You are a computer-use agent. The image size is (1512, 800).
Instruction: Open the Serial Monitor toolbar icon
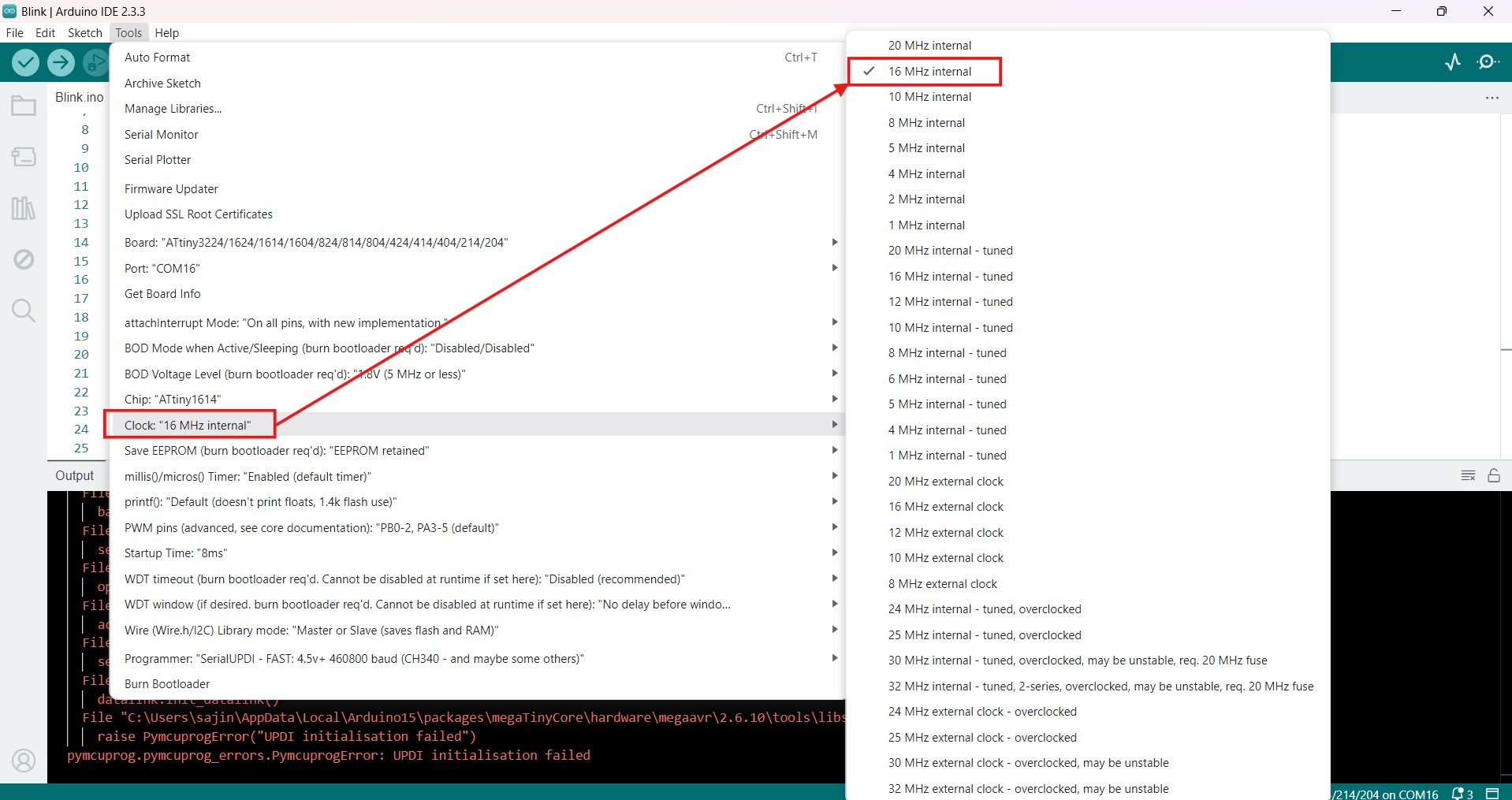[1488, 62]
